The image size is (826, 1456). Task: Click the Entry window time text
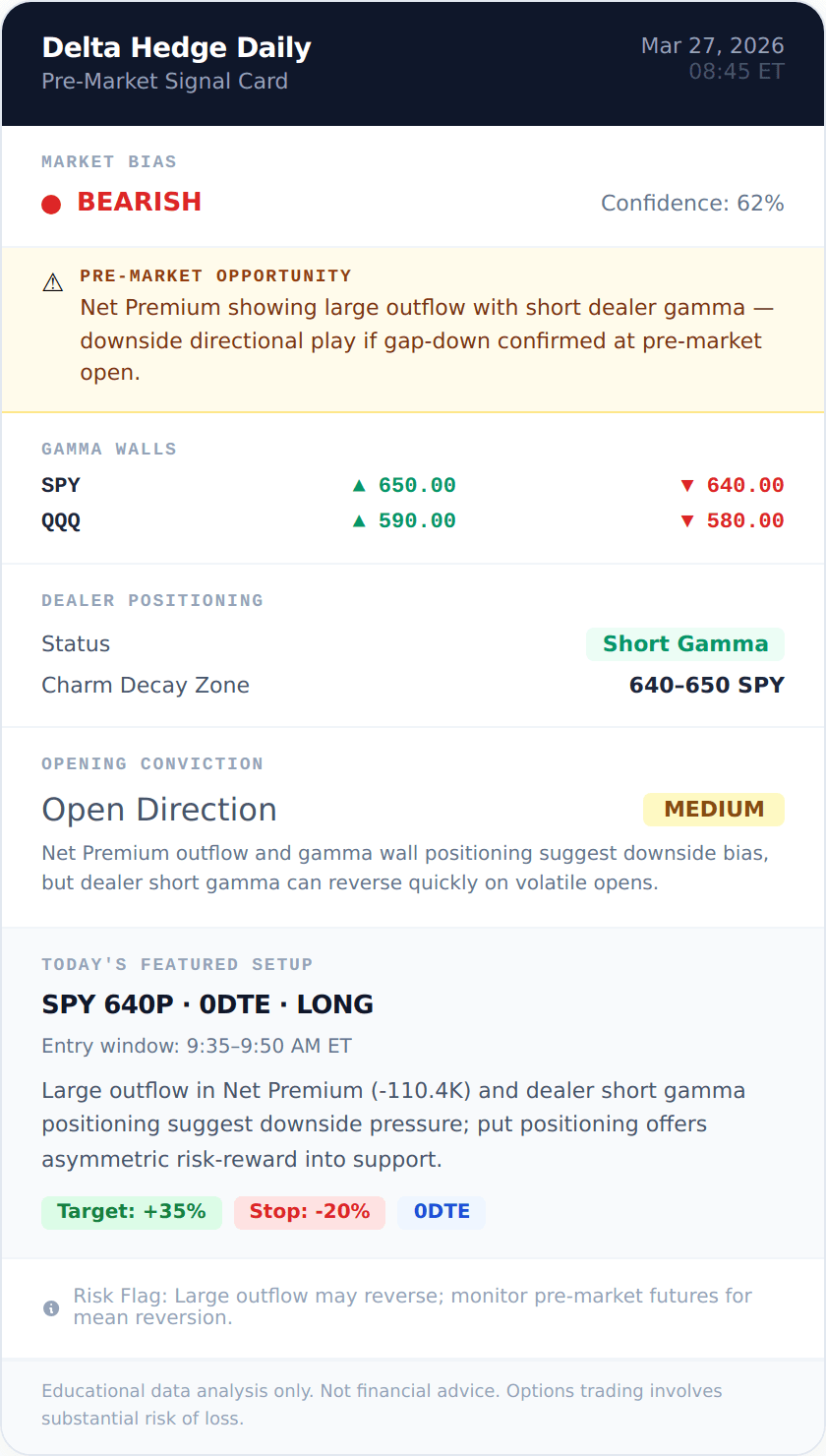pos(197,1046)
